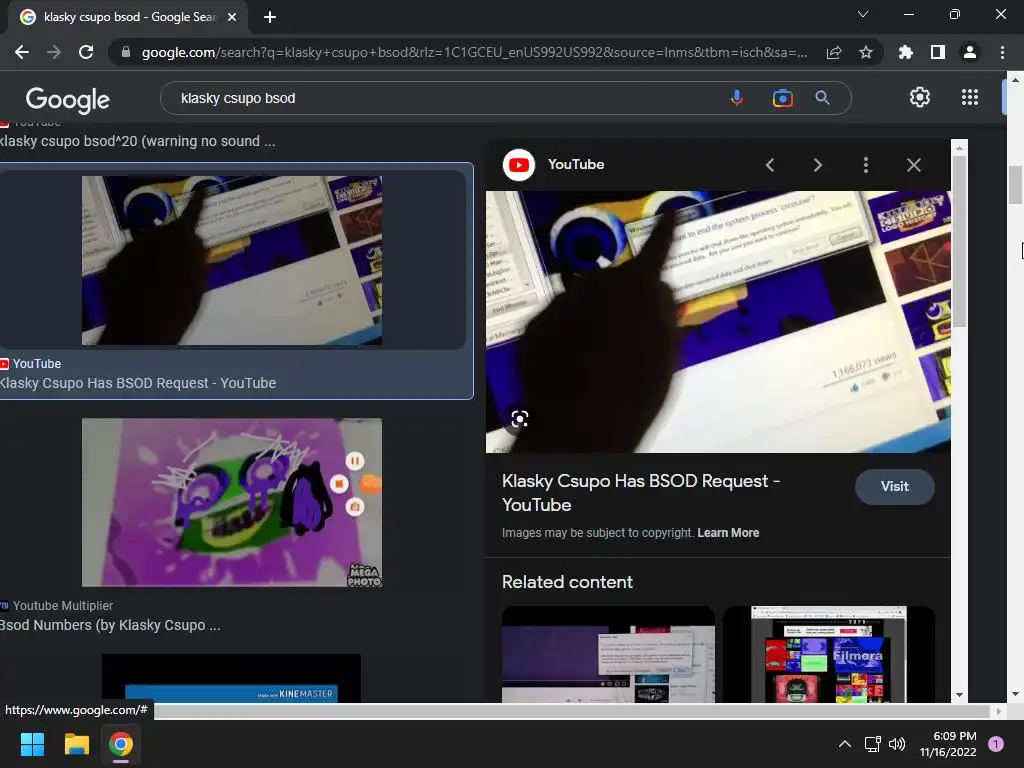Click the YouTube source label in preview
This screenshot has height=768, width=1024.
click(576, 165)
